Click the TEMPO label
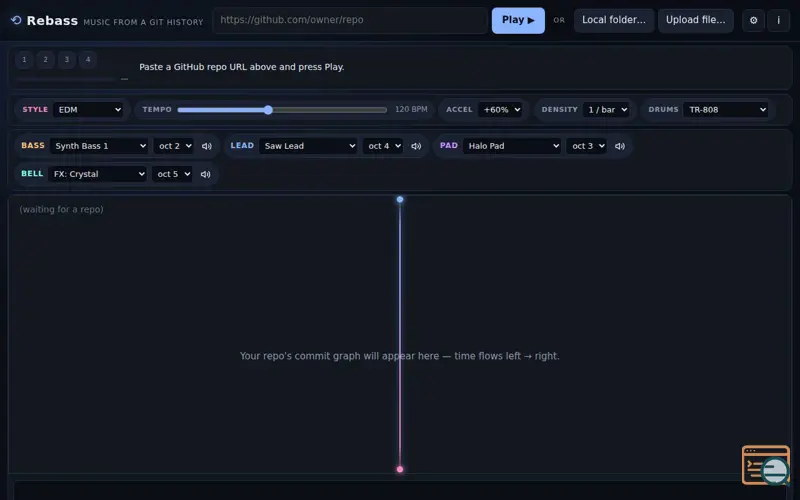 tap(157, 110)
